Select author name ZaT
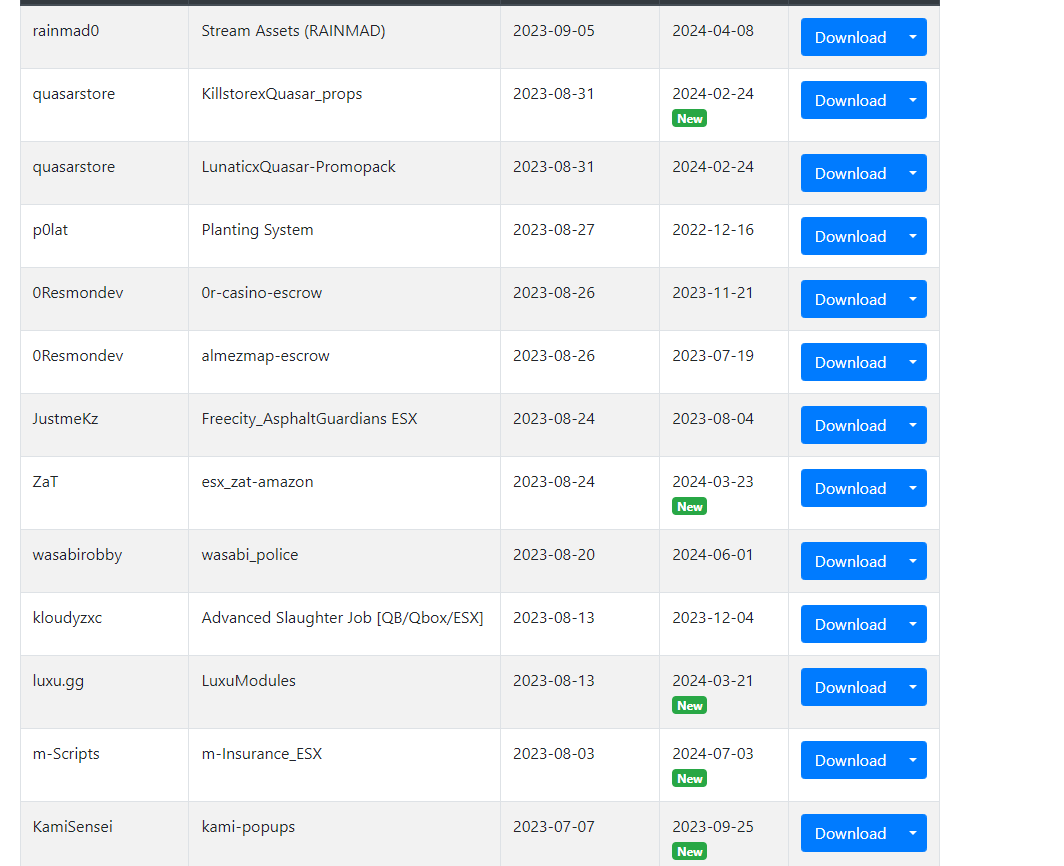Image resolution: width=1064 pixels, height=866 pixels. [45, 482]
